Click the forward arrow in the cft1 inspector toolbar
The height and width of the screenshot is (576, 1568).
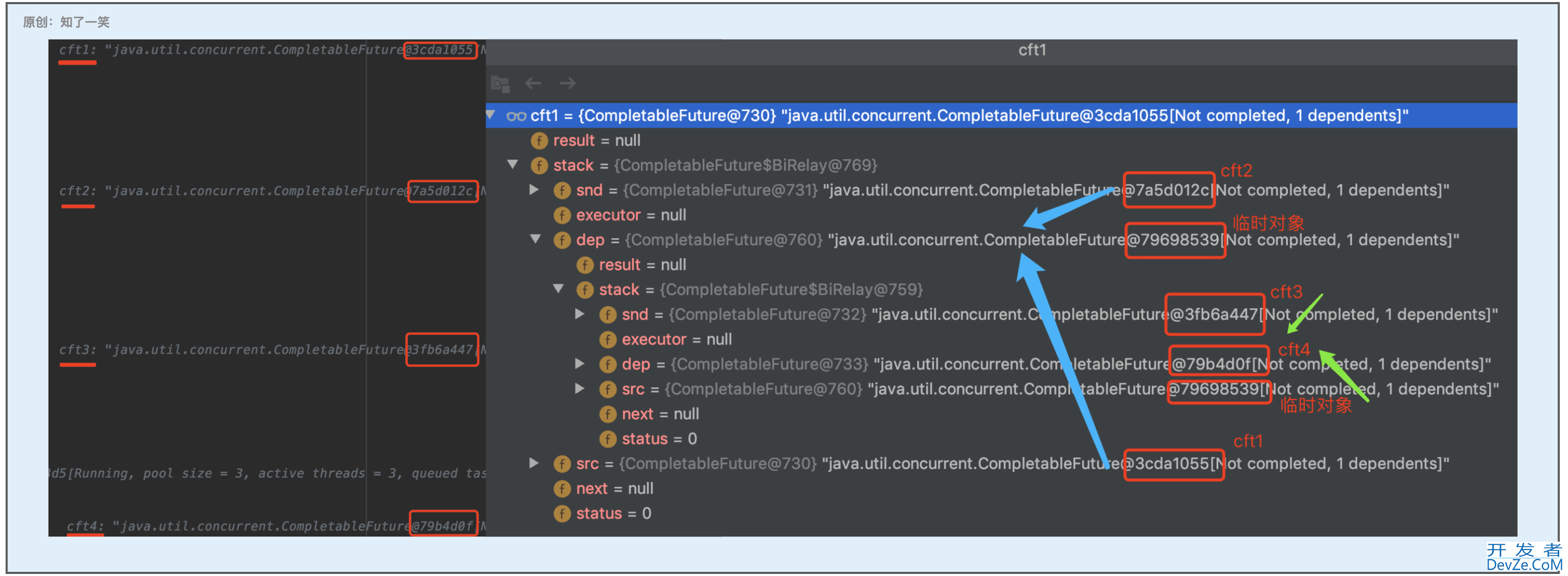pos(567,83)
